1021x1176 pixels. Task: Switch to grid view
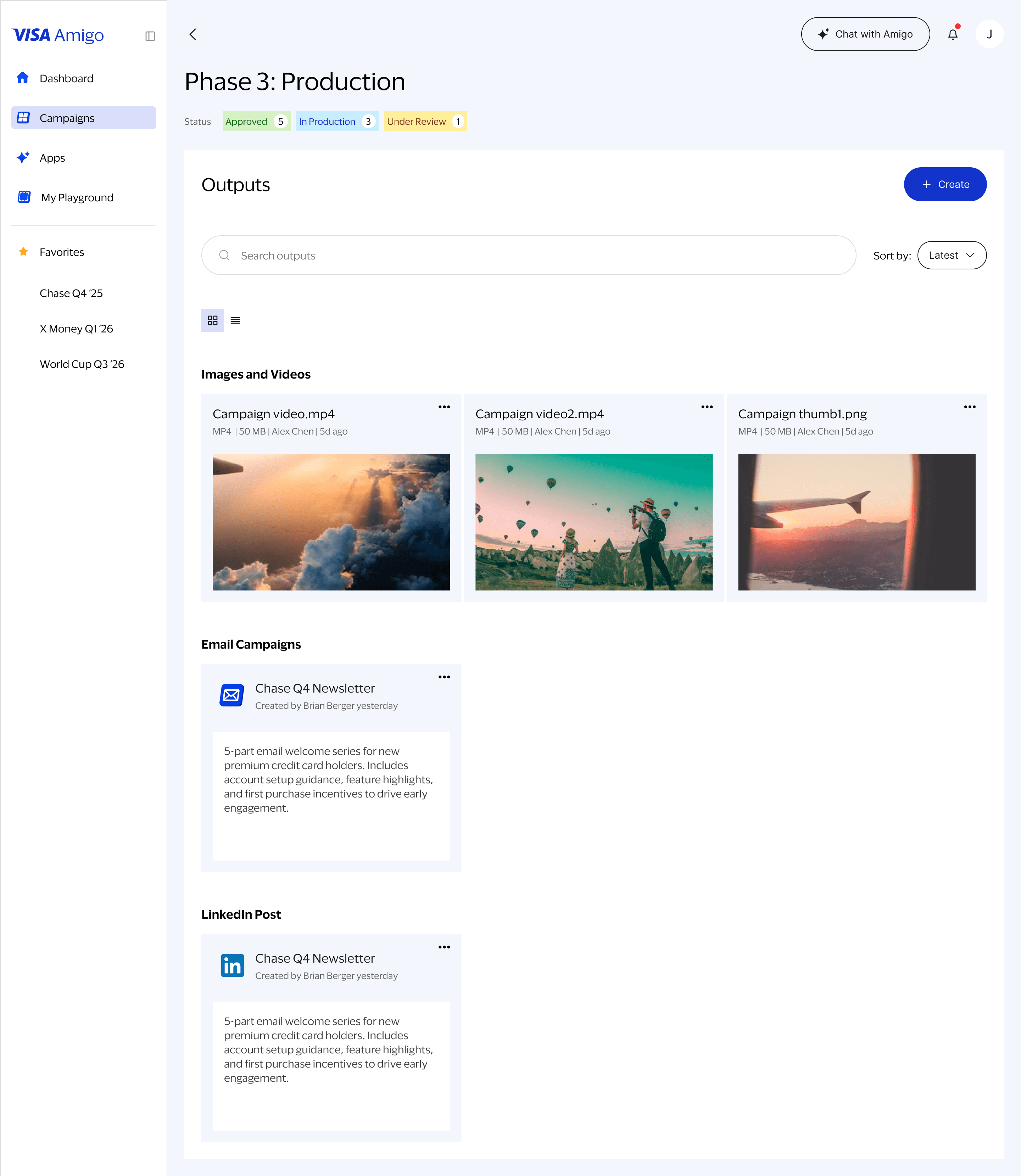point(212,321)
